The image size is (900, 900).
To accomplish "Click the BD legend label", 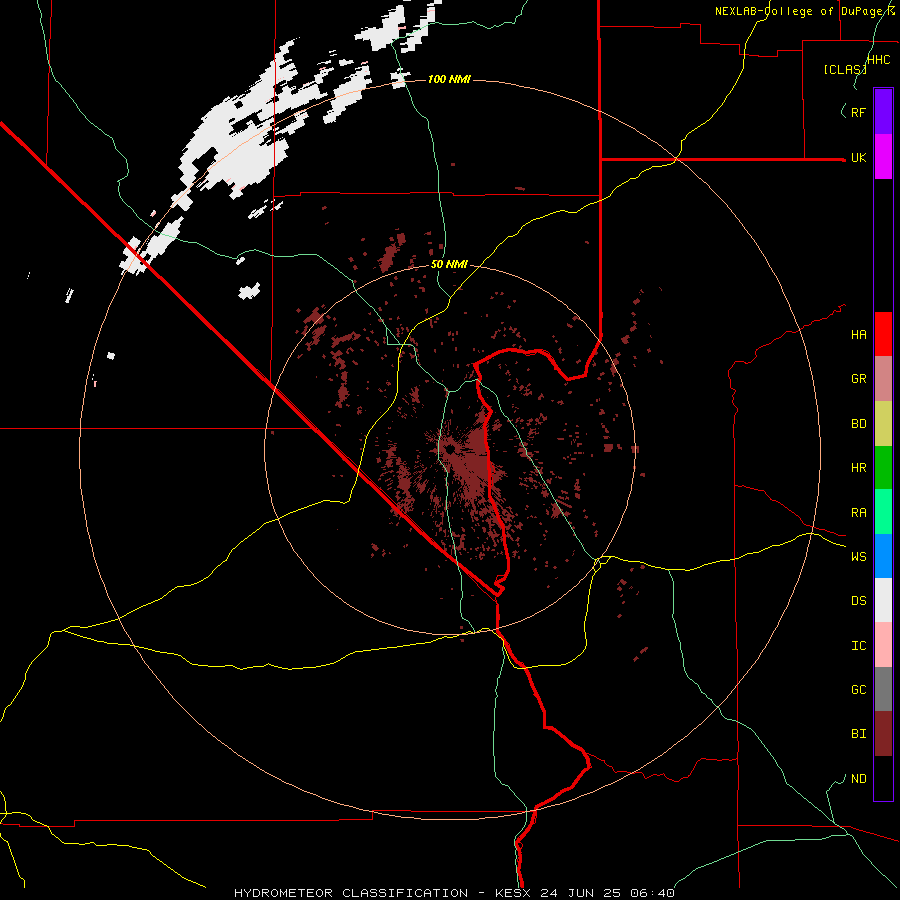I will [859, 424].
